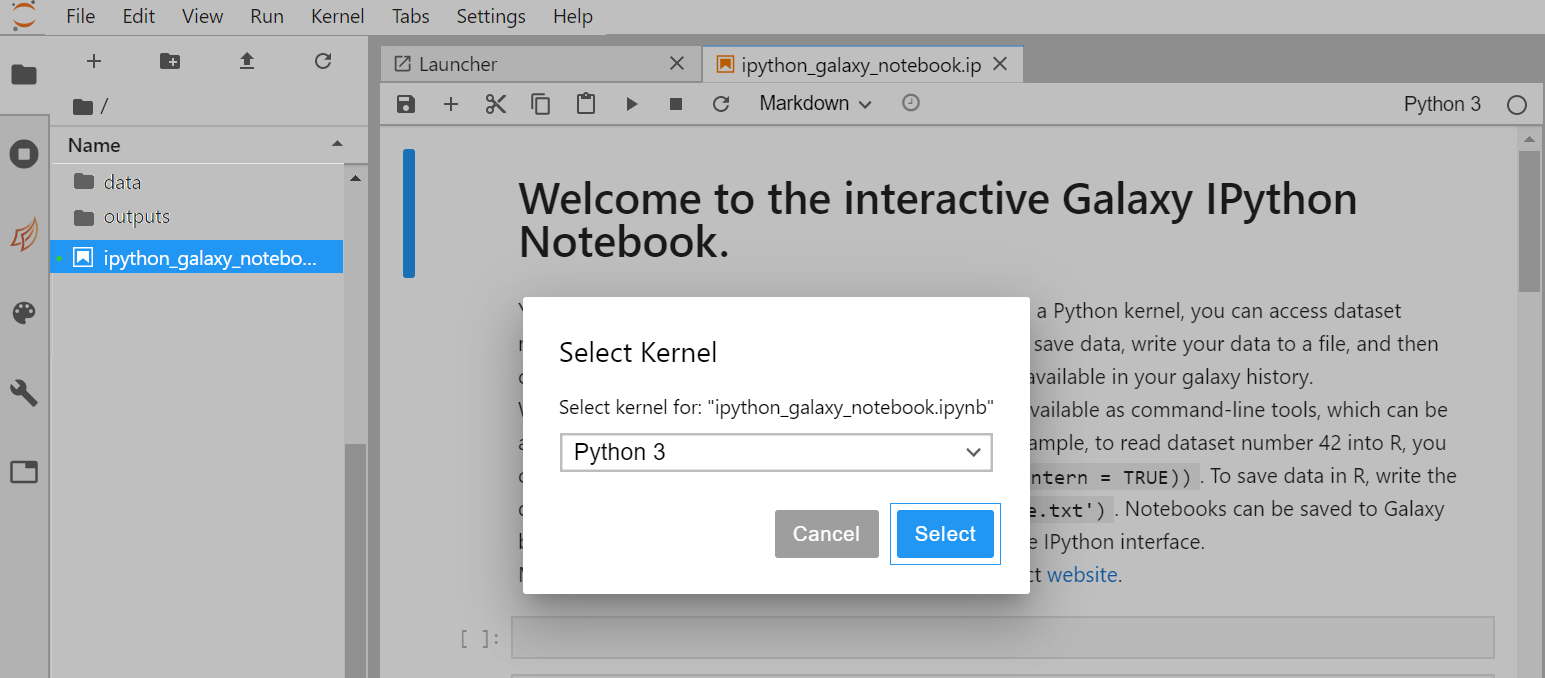The height and width of the screenshot is (678, 1545).
Task: Restart the kernel icon
Action: 721,104
